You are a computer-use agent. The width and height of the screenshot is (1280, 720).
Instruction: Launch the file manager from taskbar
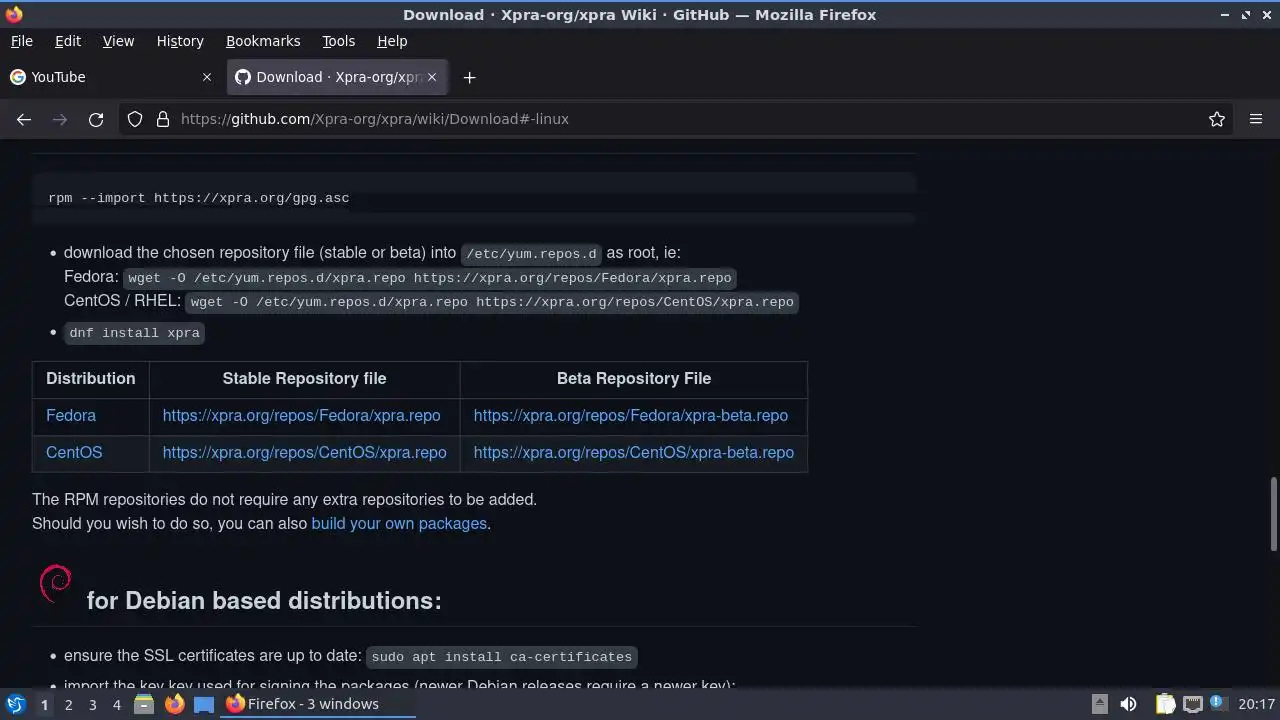pyautogui.click(x=144, y=705)
